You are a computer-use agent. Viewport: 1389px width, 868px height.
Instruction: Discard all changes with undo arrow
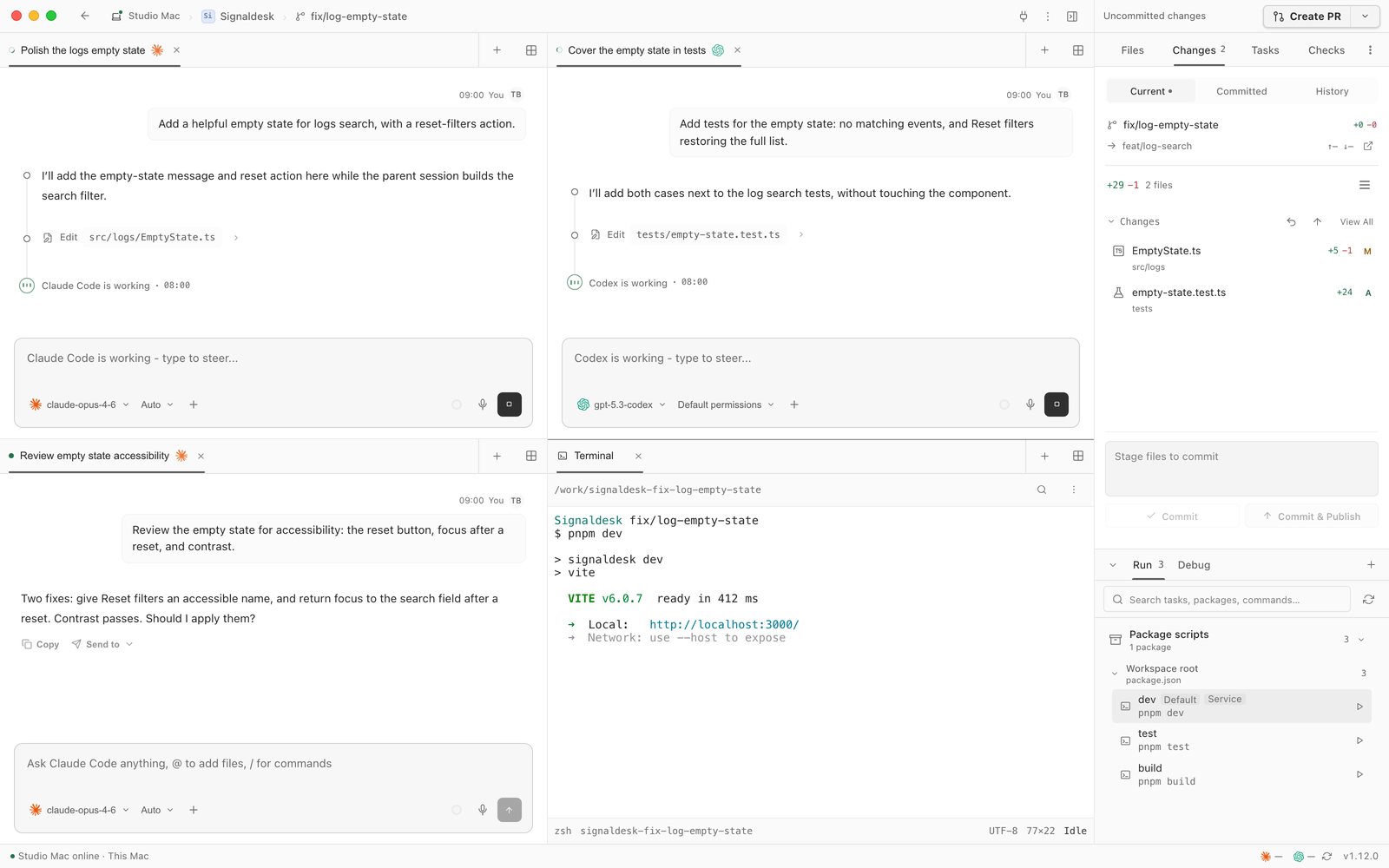(x=1291, y=222)
